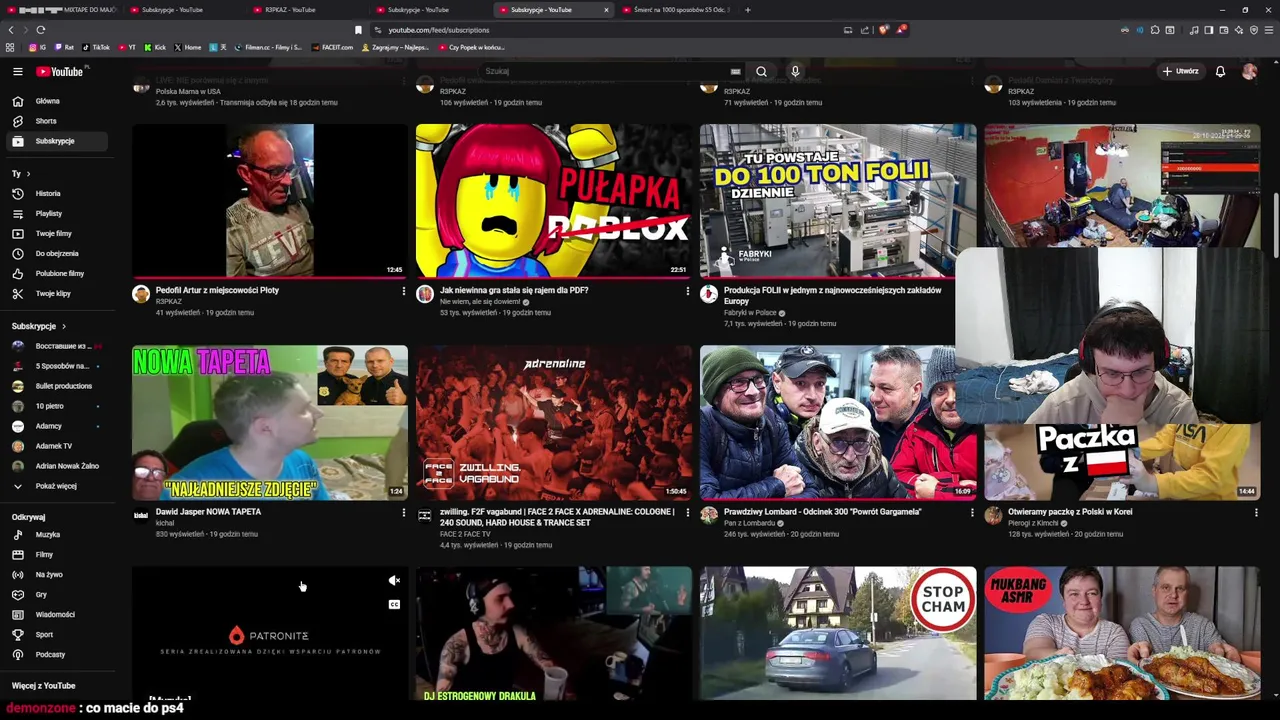
Task: Open Kick bookmark in bookmarks bar
Action: 155,47
